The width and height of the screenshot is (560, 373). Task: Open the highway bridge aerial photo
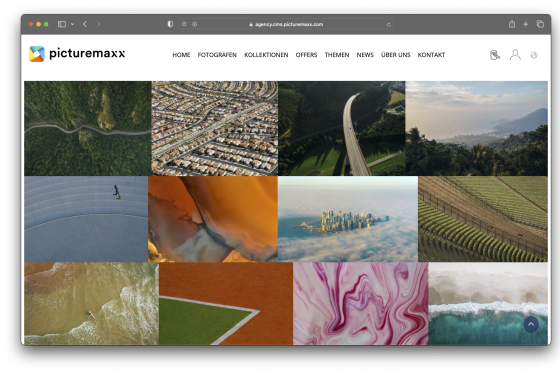click(x=341, y=128)
